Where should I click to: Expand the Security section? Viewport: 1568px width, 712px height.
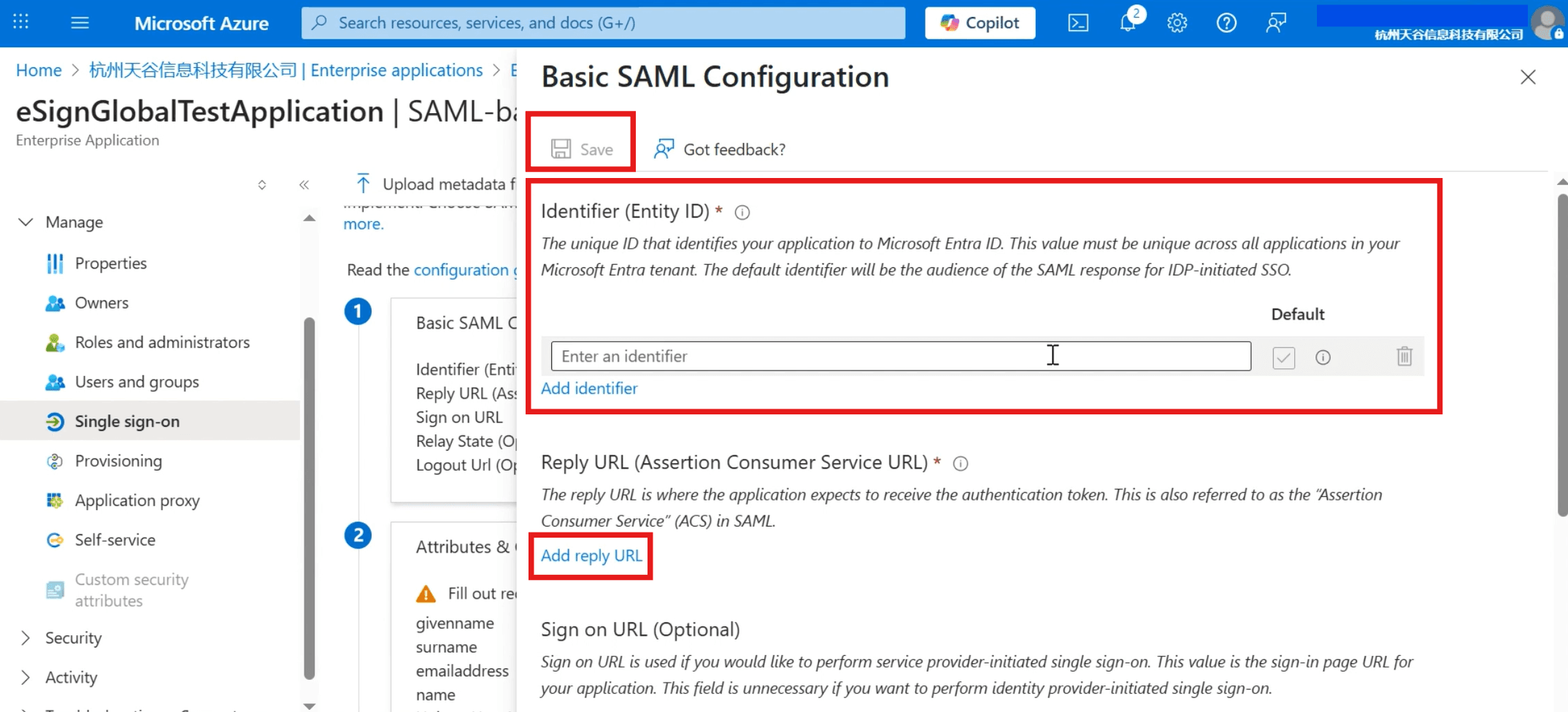[26, 638]
